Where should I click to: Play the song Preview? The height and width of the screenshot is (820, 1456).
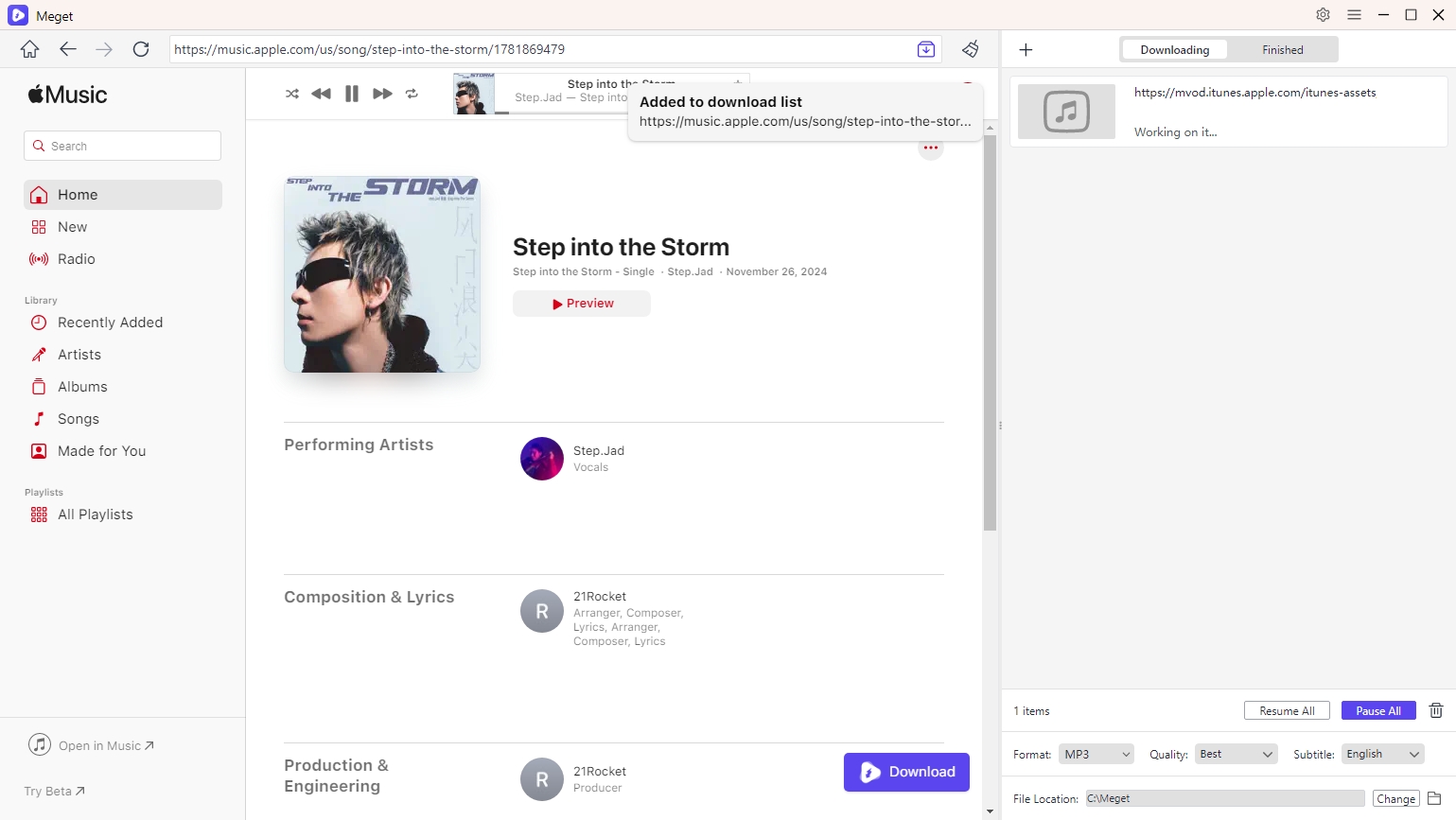coord(582,304)
